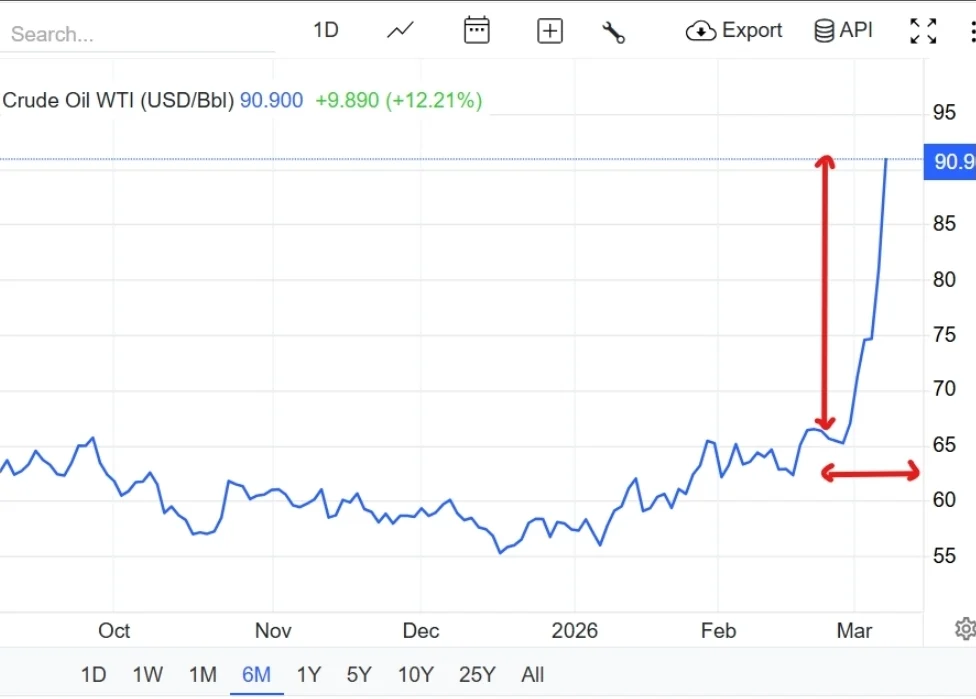Open the wrench chart tools icon
976x699 pixels.
click(613, 32)
